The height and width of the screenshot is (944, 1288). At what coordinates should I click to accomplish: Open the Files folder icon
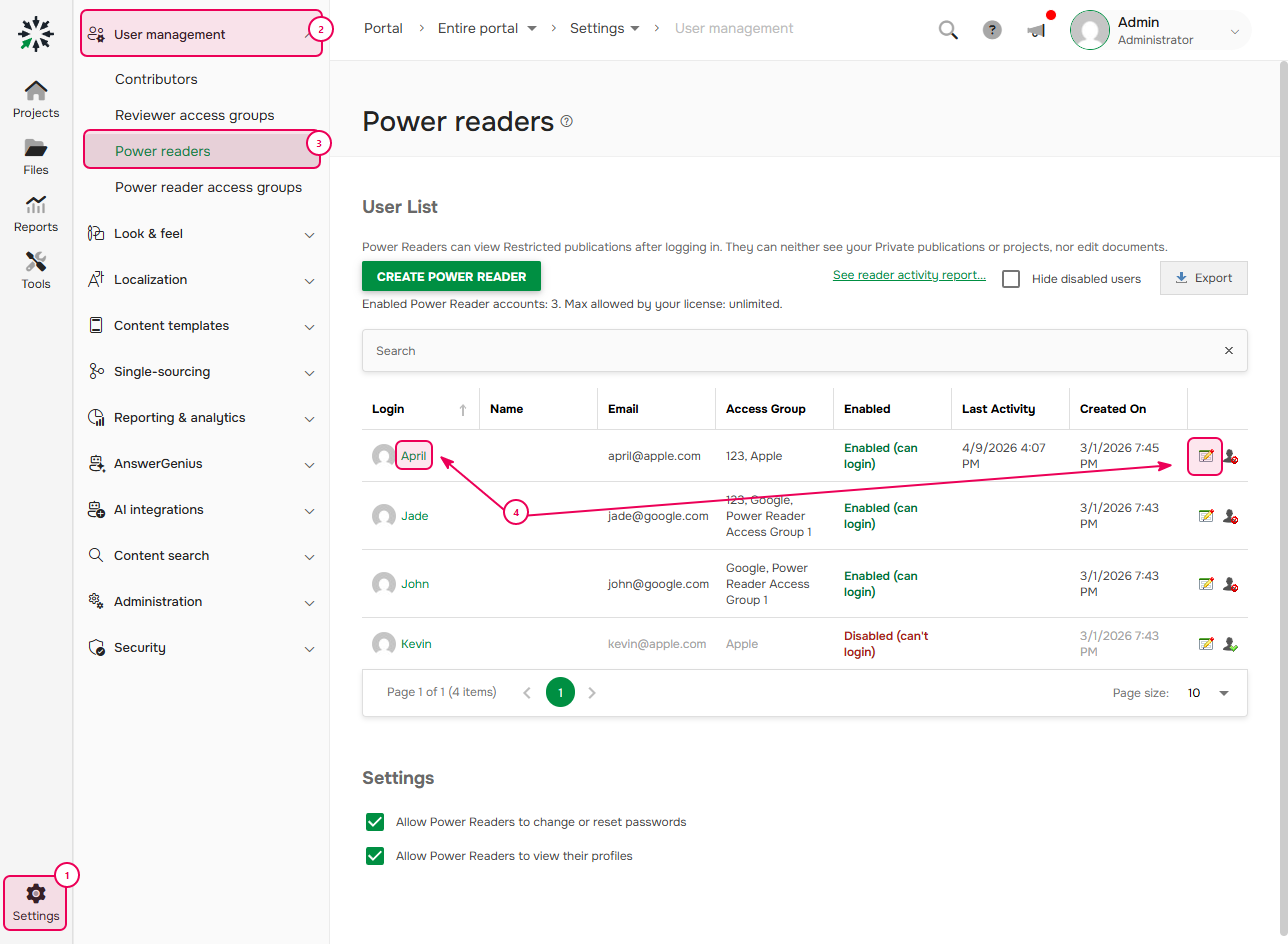tap(36, 148)
